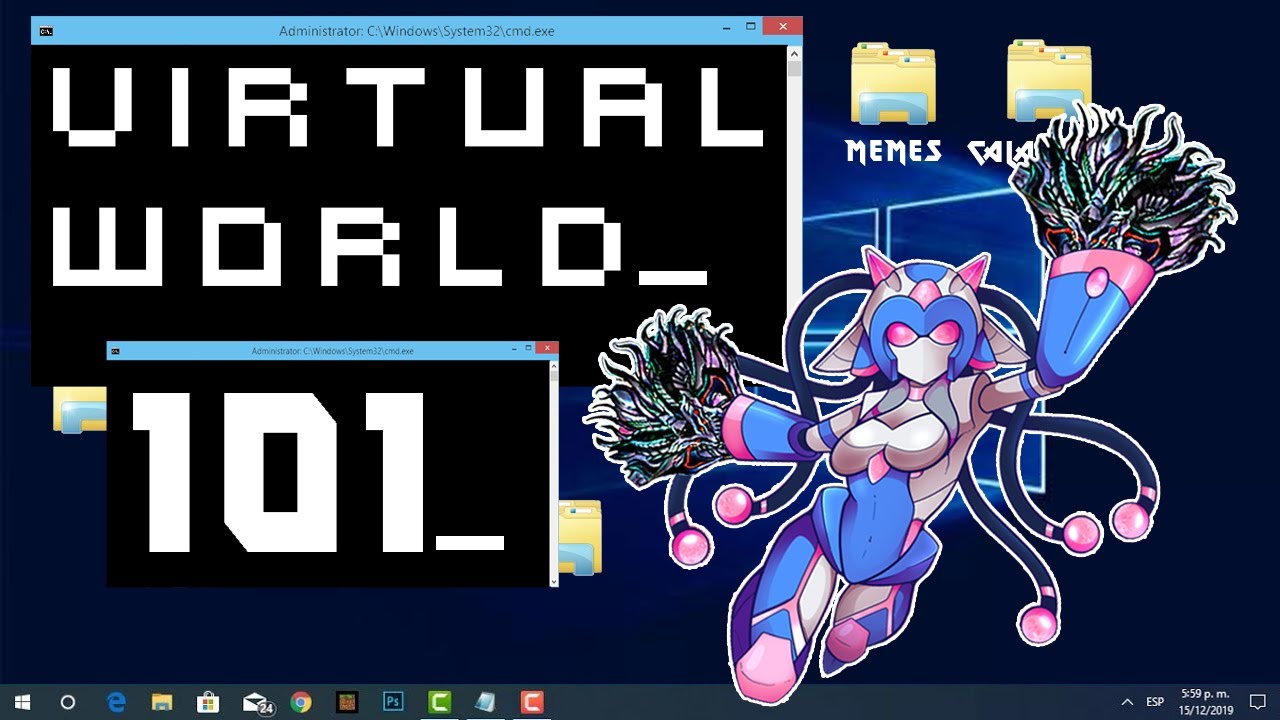
Task: Open the clock showing 5:59 p. m.
Action: point(1207,702)
